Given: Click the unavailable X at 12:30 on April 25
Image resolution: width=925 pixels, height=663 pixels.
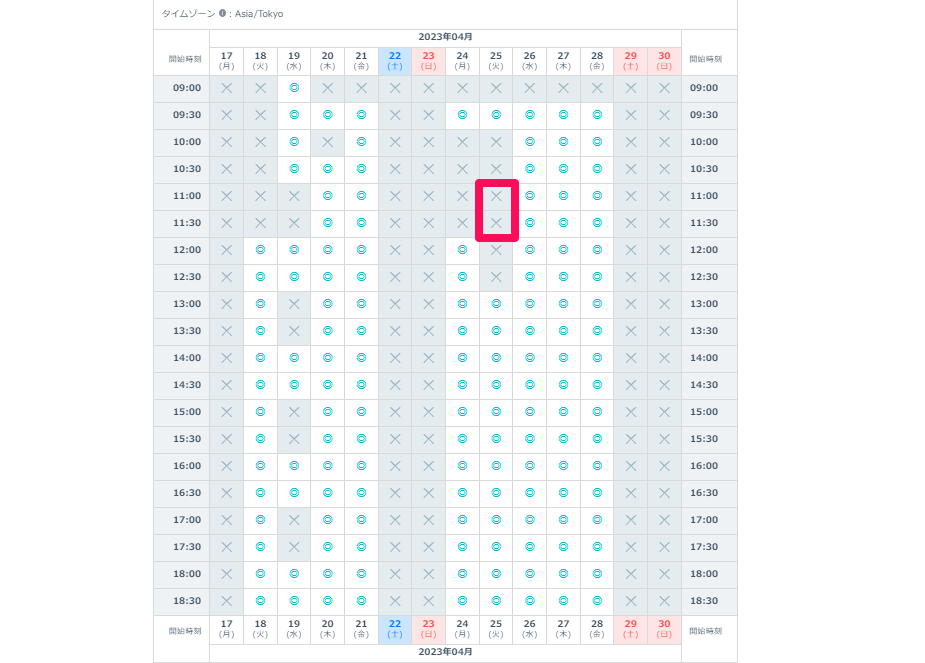Looking at the screenshot, I should coord(496,277).
